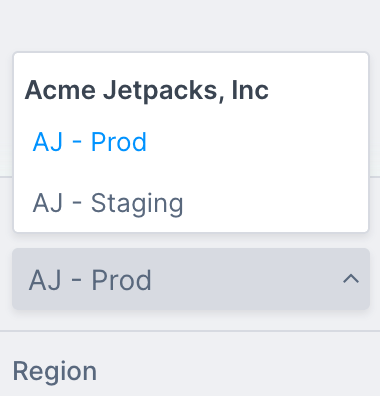Click the gray AJ - Prod dropdown field
Screen dimensions: 380x396
tap(191, 279)
